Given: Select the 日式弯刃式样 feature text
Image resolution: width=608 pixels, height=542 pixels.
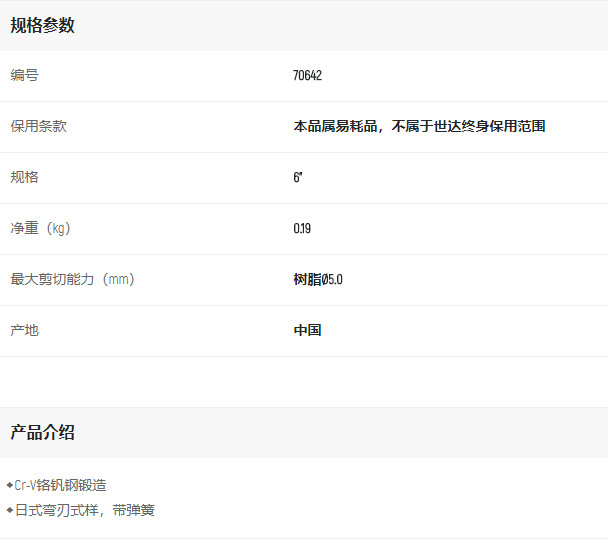Looking at the screenshot, I should click(x=56, y=510).
